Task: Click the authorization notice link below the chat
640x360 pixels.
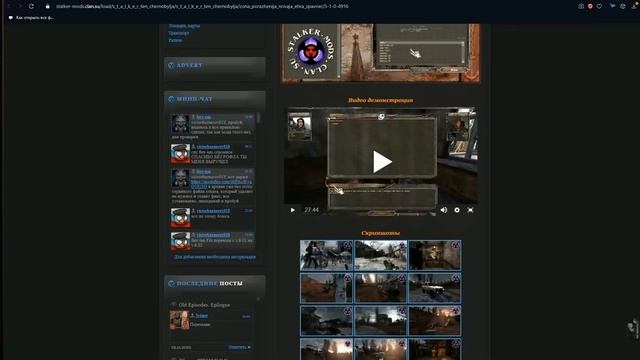Action: point(215,257)
